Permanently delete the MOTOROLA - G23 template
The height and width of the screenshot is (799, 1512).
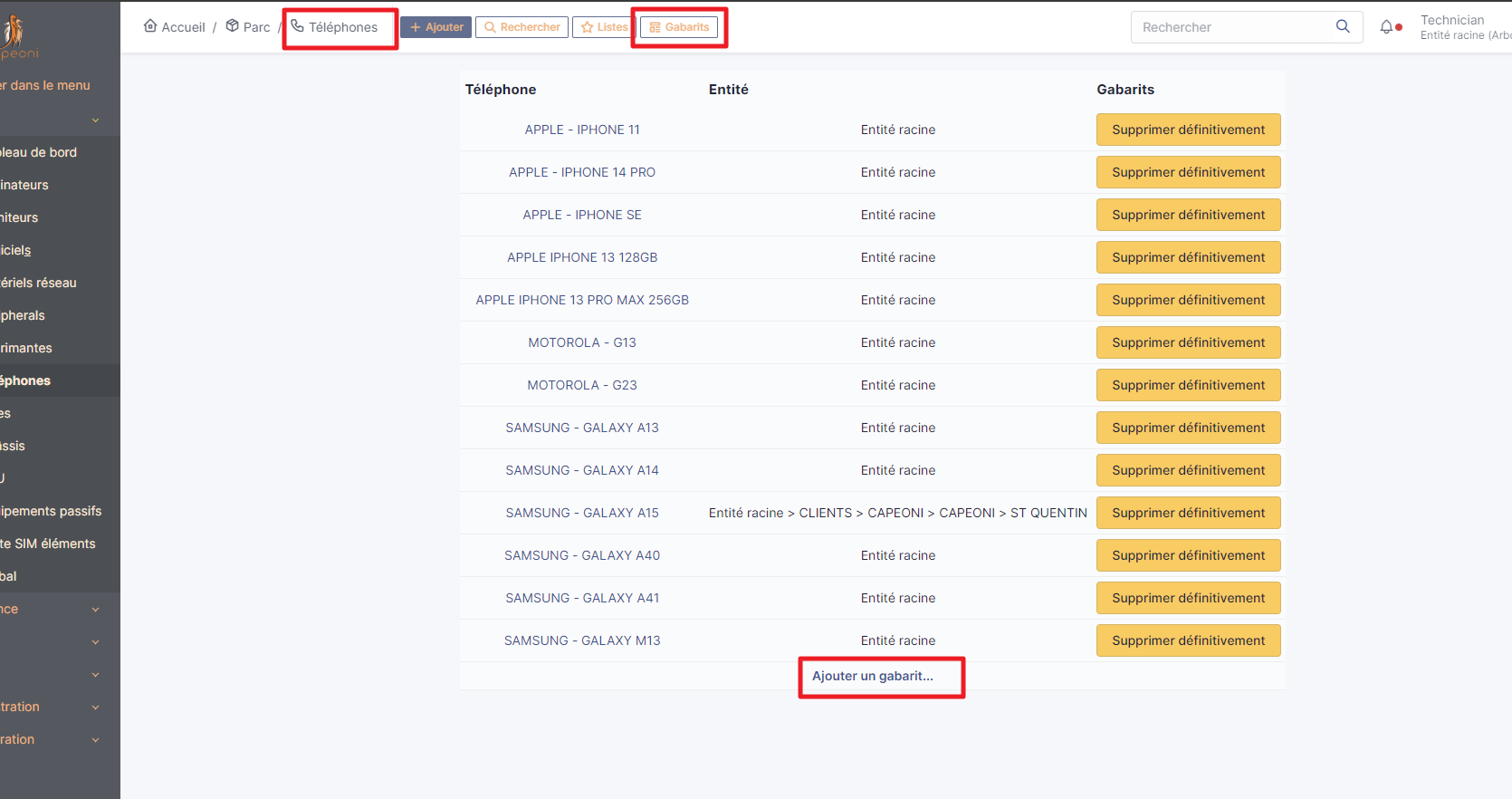tap(1189, 385)
